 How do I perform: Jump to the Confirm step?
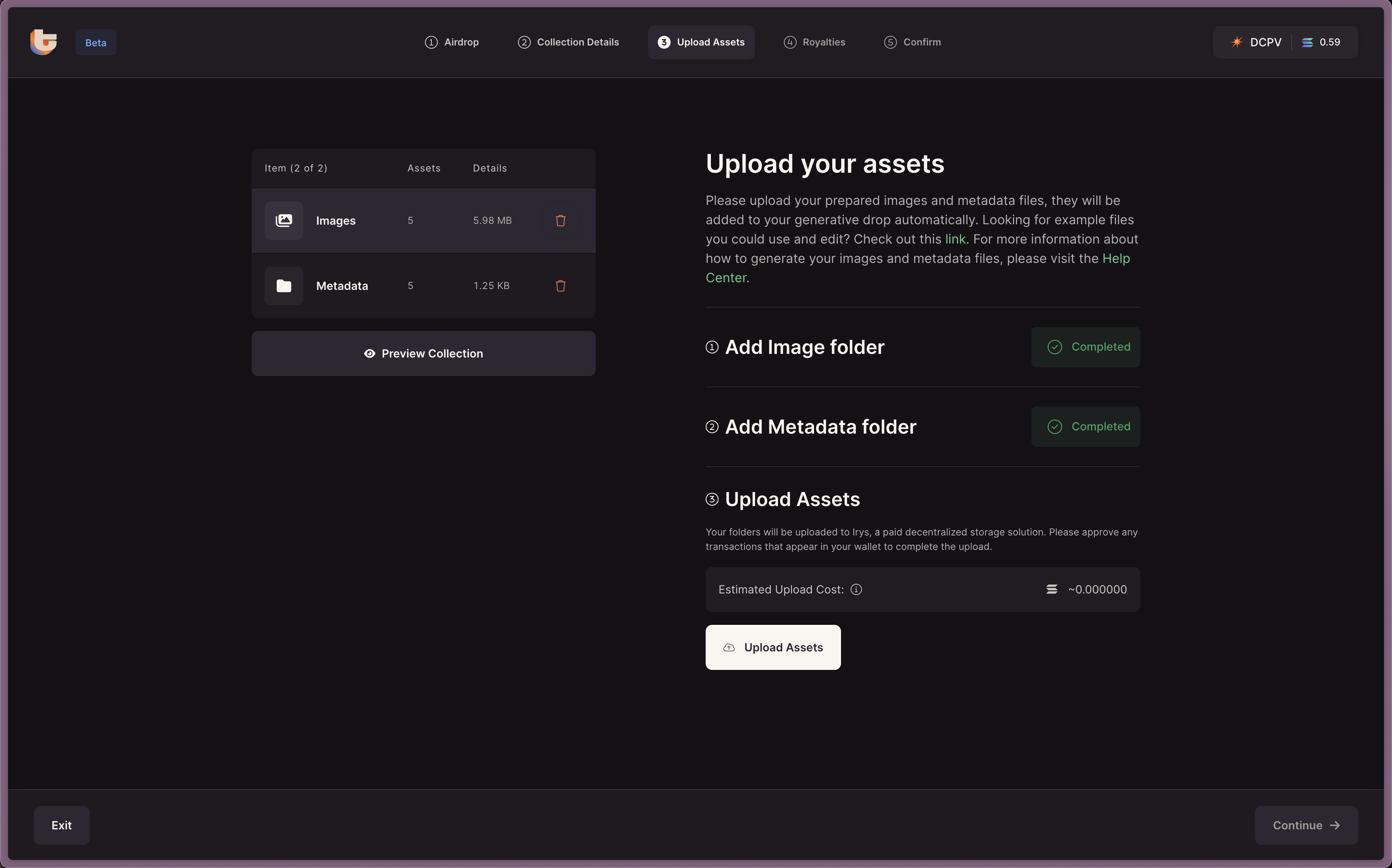click(x=913, y=43)
